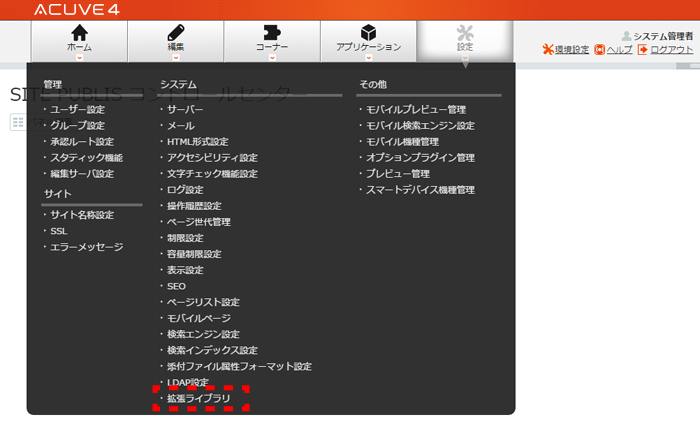Click the cube Application icon
700x444 pixels.
[x=368, y=33]
